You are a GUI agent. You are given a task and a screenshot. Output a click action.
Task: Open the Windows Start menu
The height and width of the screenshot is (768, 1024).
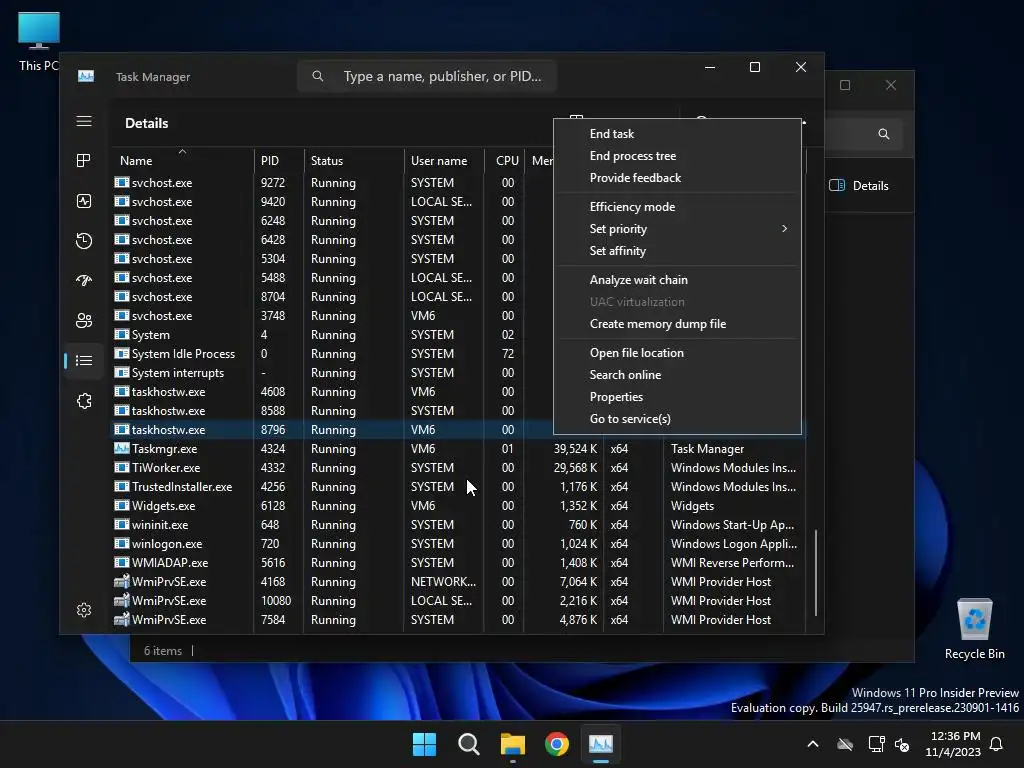tap(424, 744)
